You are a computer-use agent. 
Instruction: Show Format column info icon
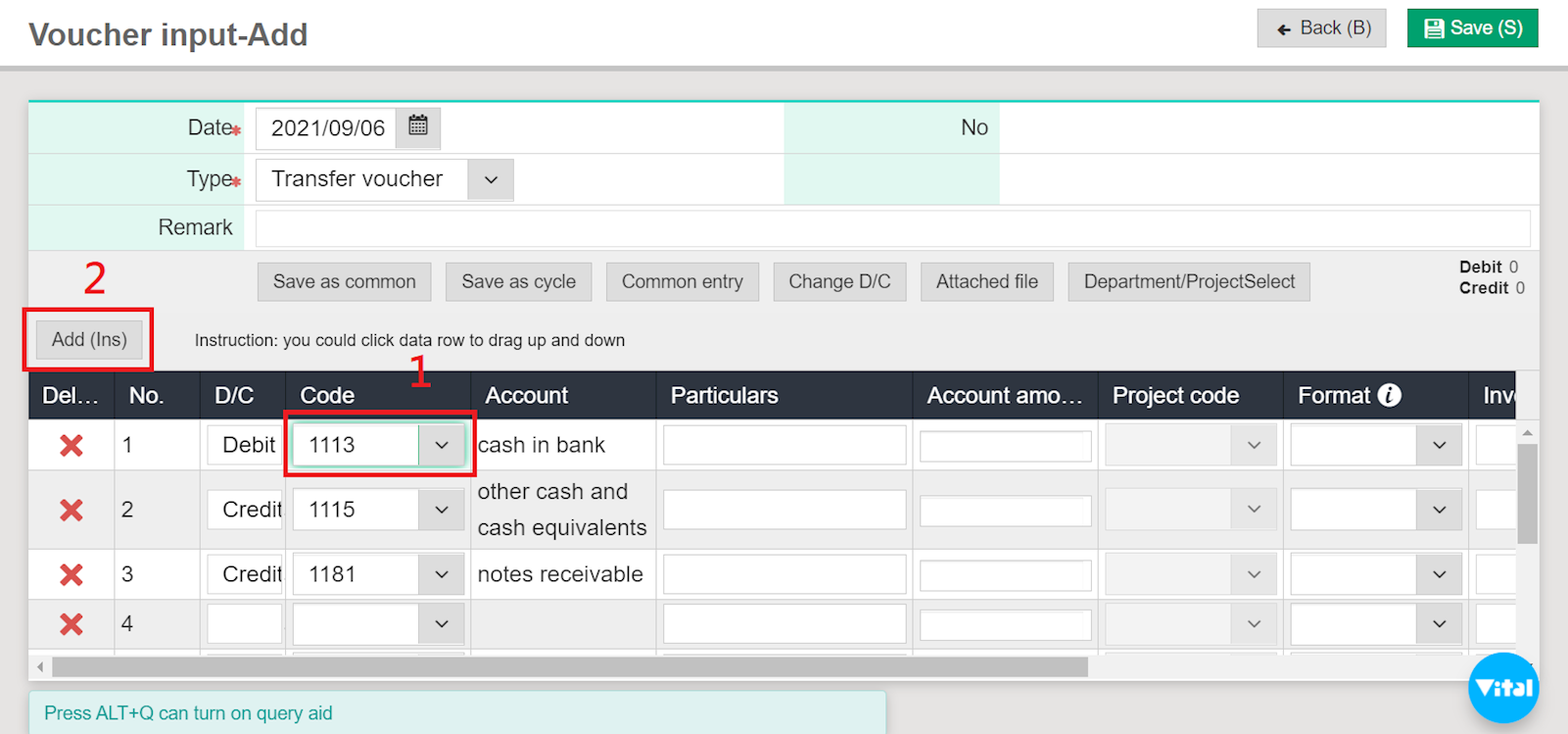coord(1389,395)
